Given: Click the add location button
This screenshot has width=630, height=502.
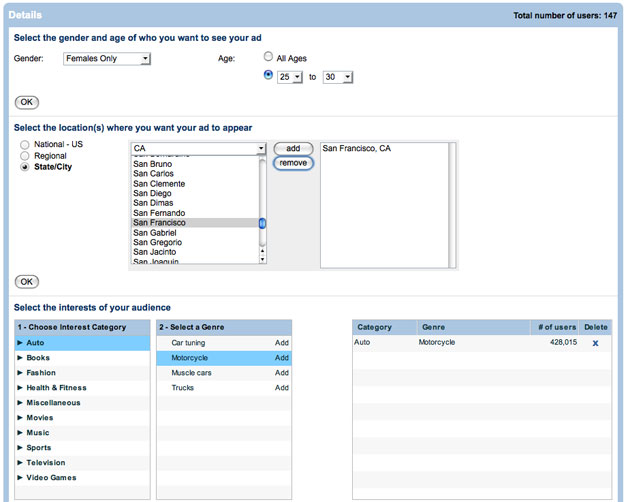Looking at the screenshot, I should 293,148.
